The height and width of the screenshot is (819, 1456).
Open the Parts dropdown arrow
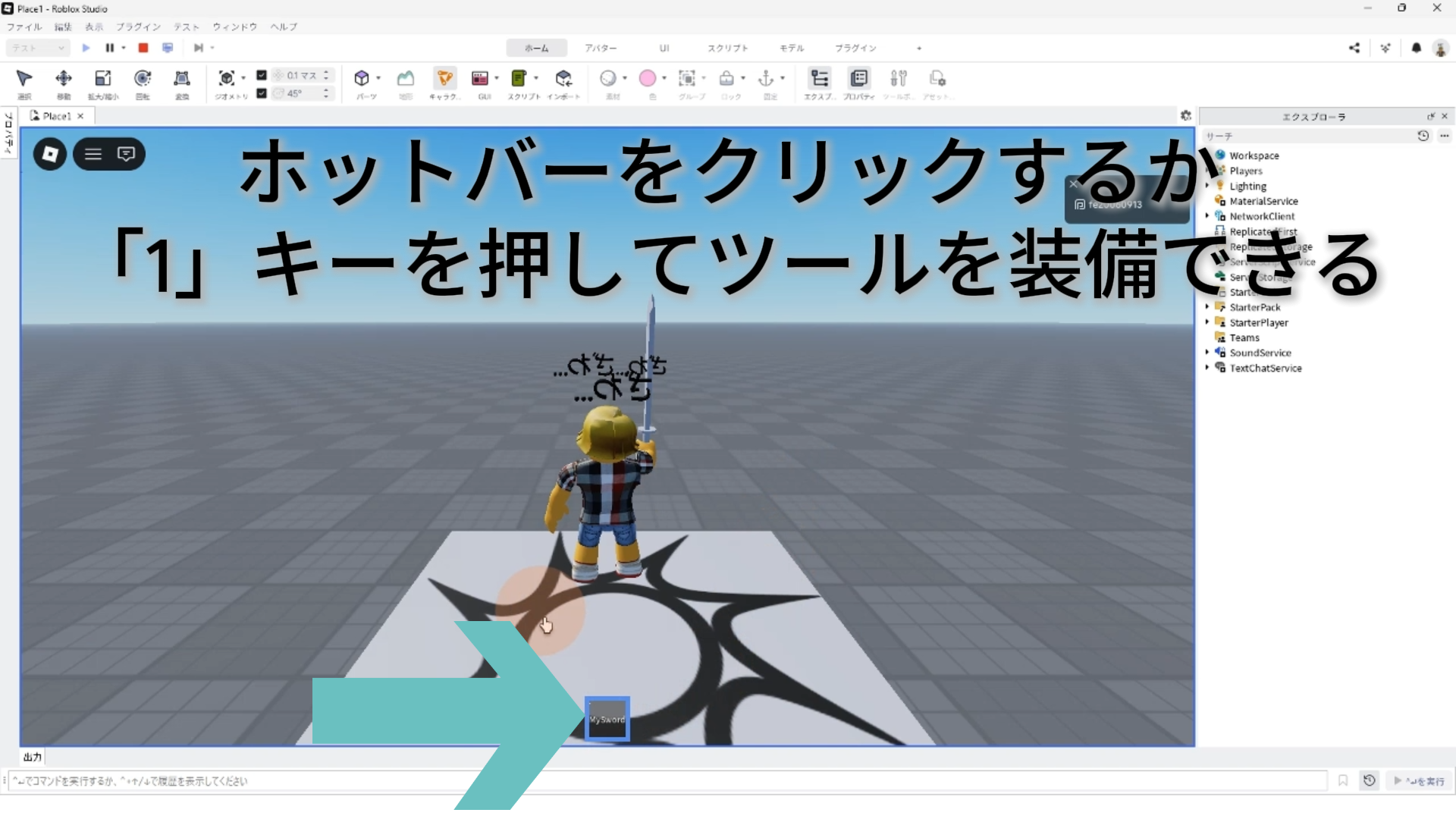(378, 78)
